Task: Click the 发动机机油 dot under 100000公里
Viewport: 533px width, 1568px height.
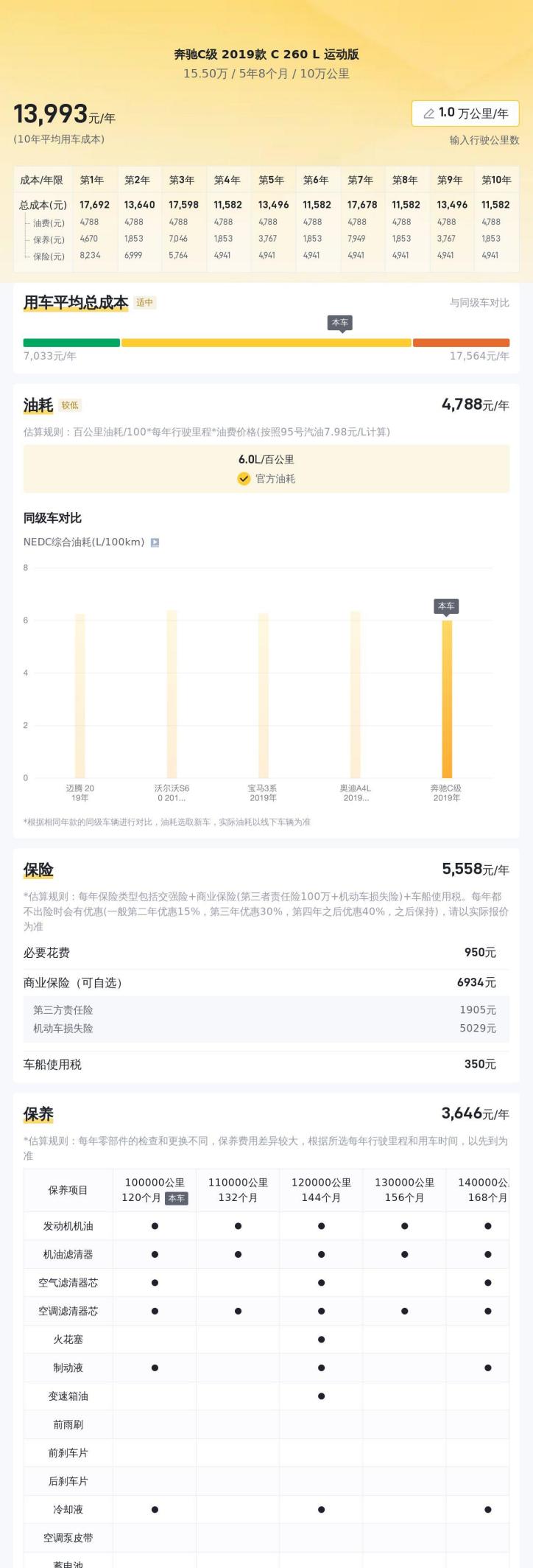Action: point(155,1226)
